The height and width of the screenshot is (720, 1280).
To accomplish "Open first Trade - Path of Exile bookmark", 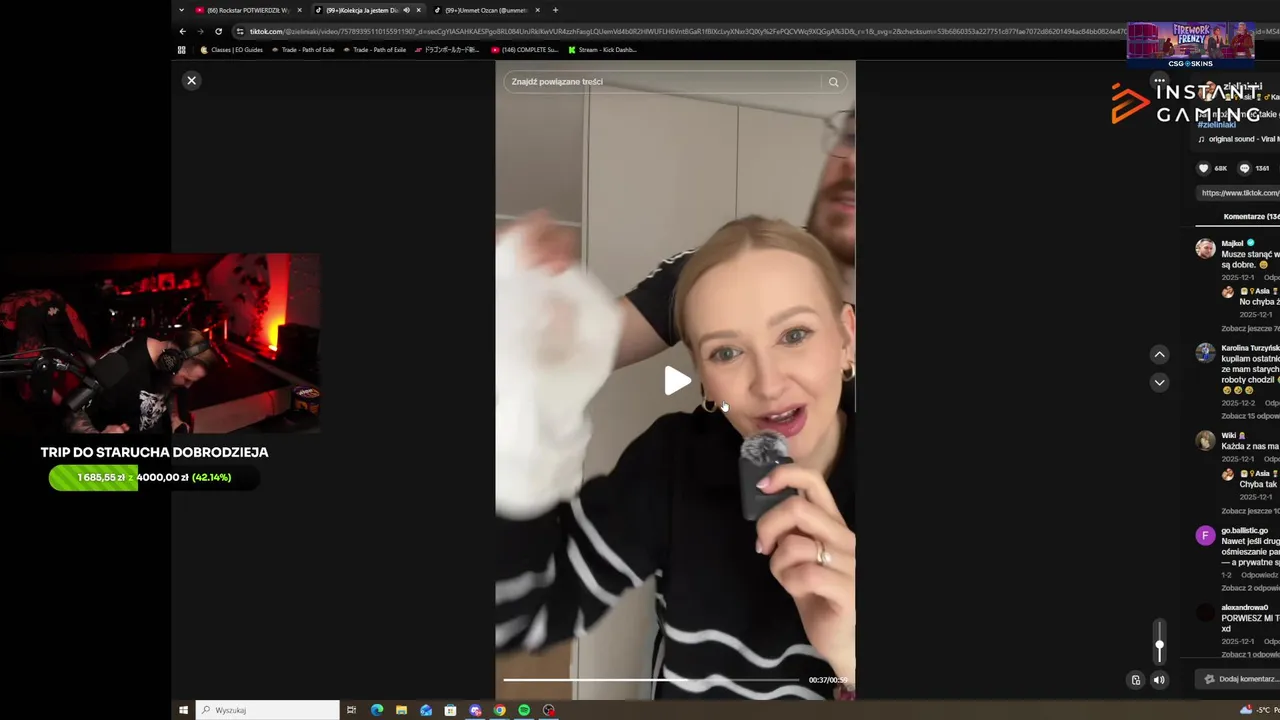I will point(303,49).
